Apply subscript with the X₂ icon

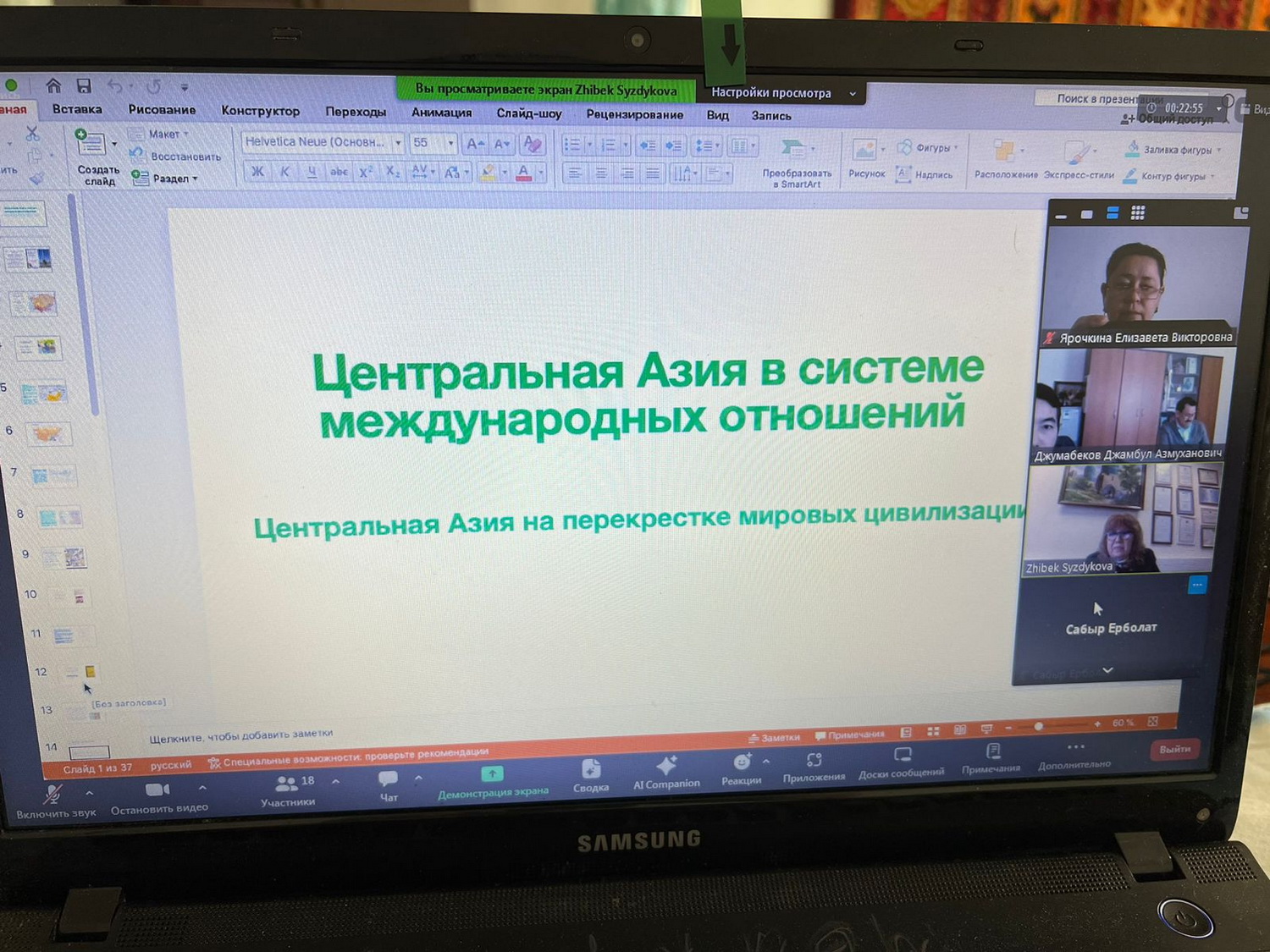(x=393, y=172)
